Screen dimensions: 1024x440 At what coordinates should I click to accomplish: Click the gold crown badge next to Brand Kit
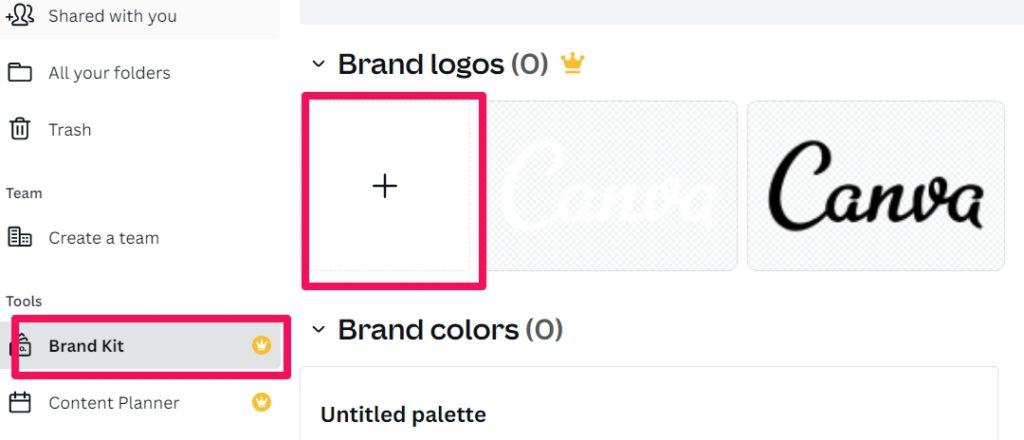pyautogui.click(x=261, y=345)
